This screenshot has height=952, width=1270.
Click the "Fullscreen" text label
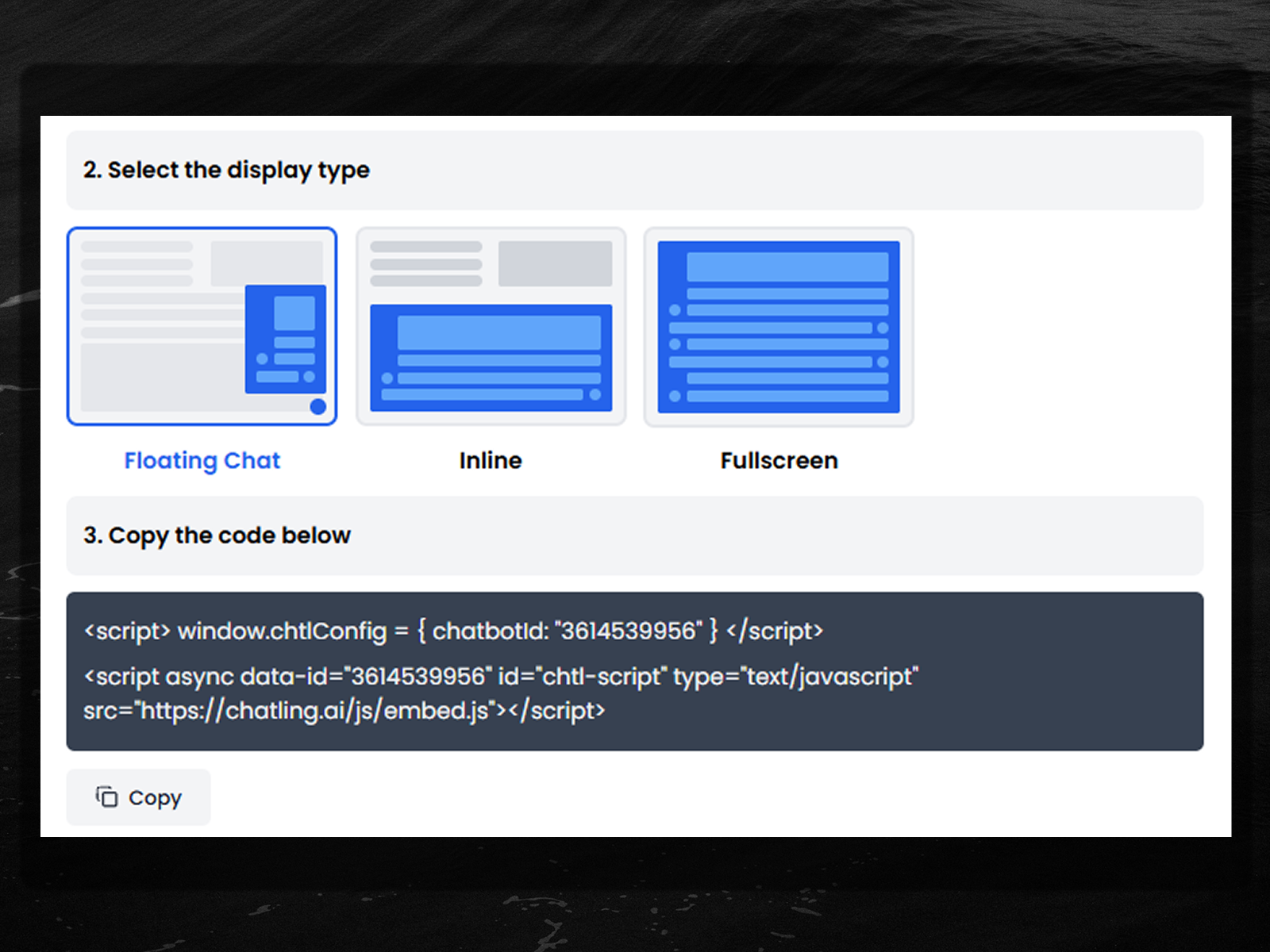(x=779, y=461)
